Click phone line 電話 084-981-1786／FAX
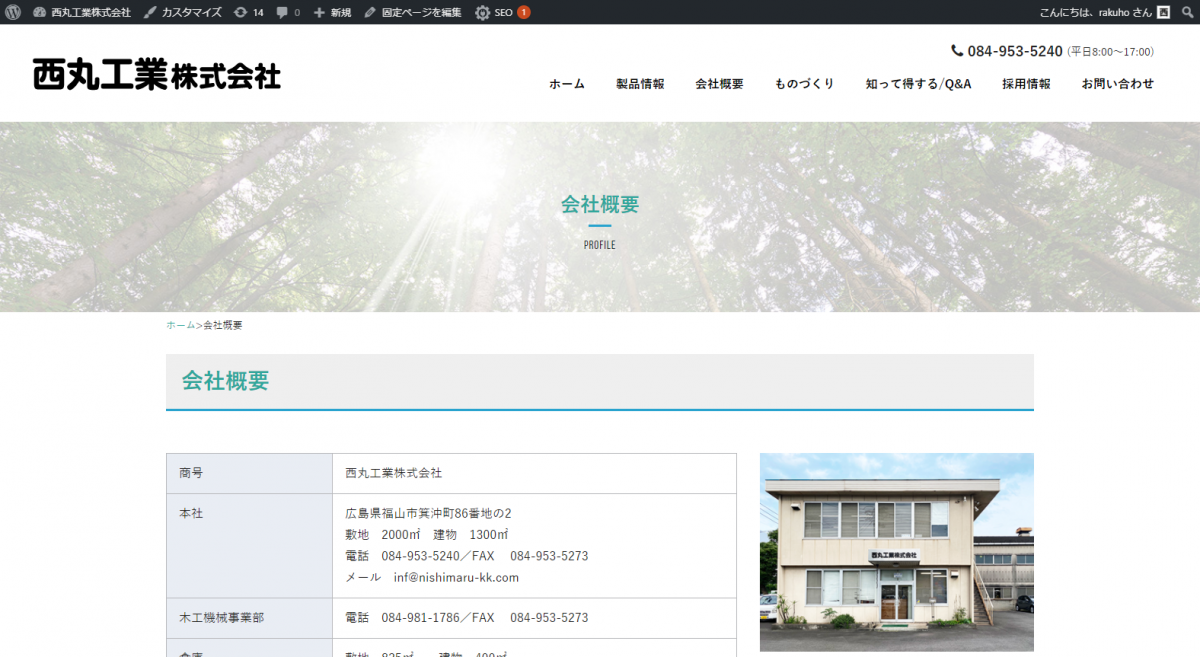 point(420,618)
